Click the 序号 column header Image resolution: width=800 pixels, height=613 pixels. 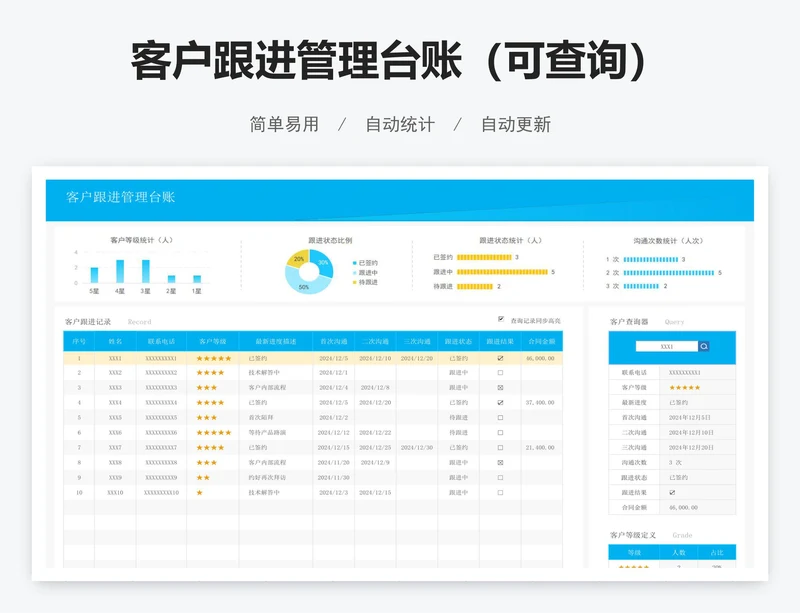tap(79, 341)
